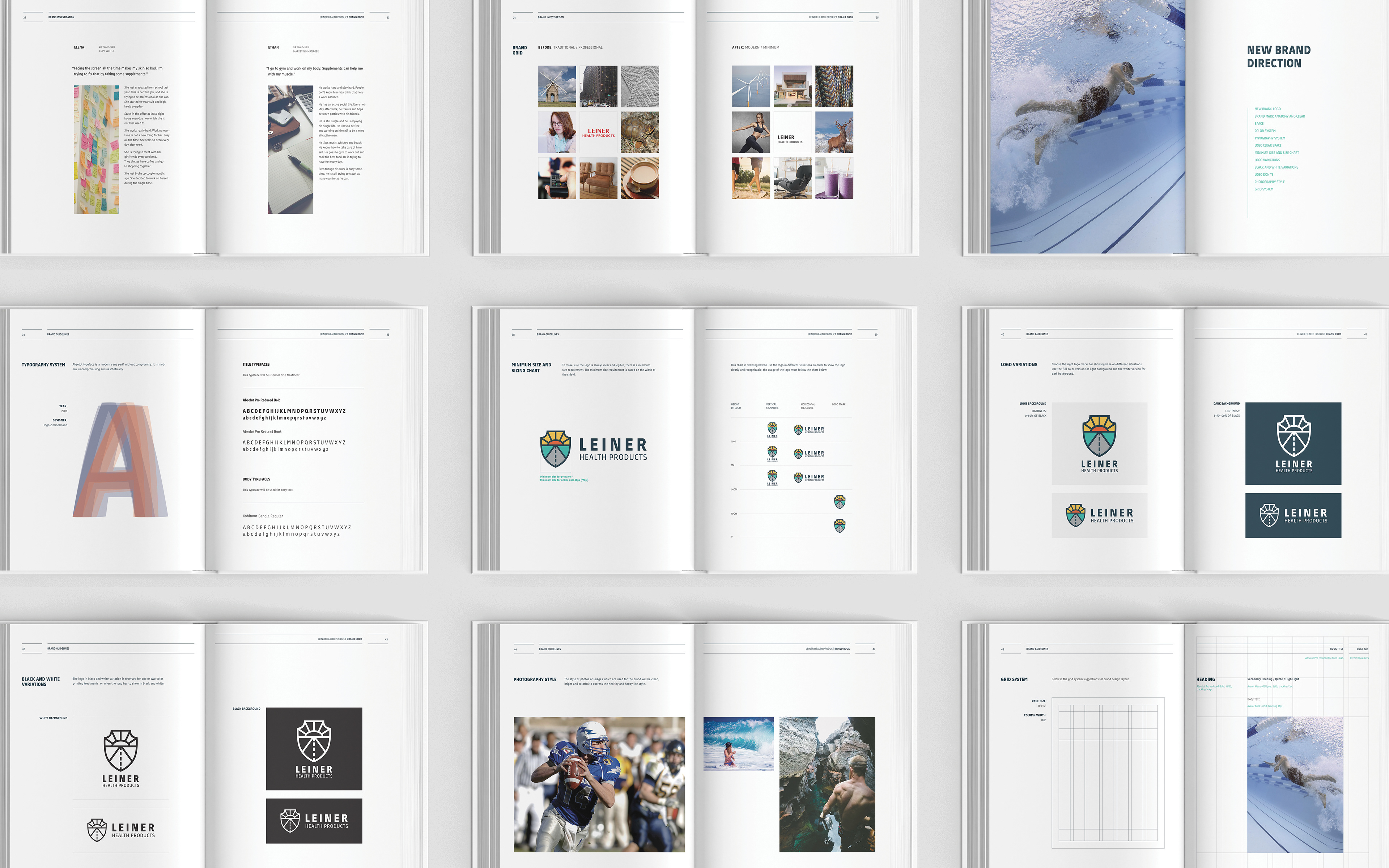Select the purple smoothie photo

pyautogui.click(x=834, y=179)
